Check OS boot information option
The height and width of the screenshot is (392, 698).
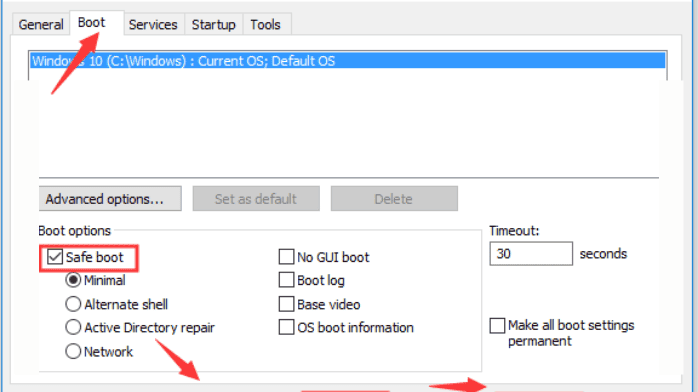[x=286, y=327]
